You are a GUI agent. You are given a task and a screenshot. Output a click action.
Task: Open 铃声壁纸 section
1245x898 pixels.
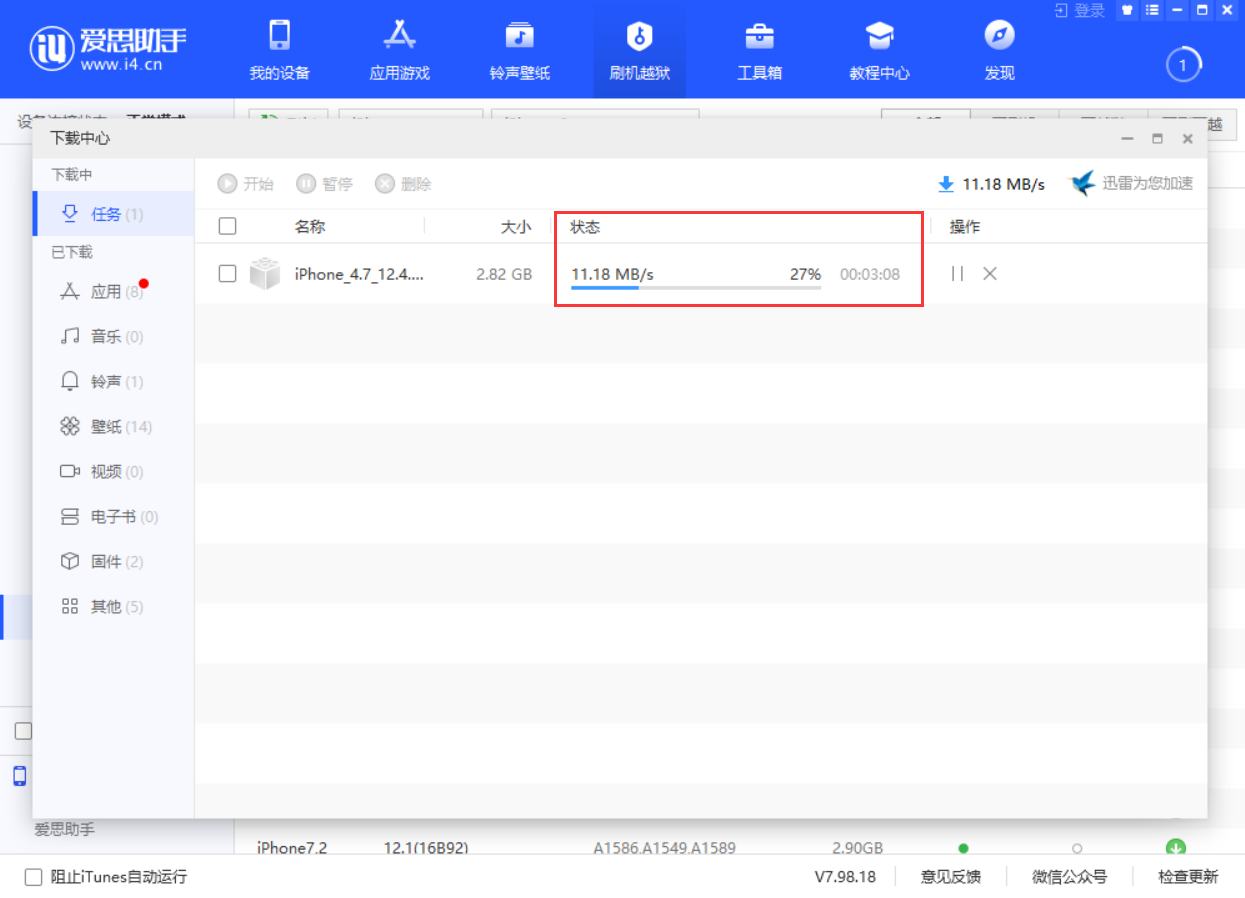coord(519,50)
